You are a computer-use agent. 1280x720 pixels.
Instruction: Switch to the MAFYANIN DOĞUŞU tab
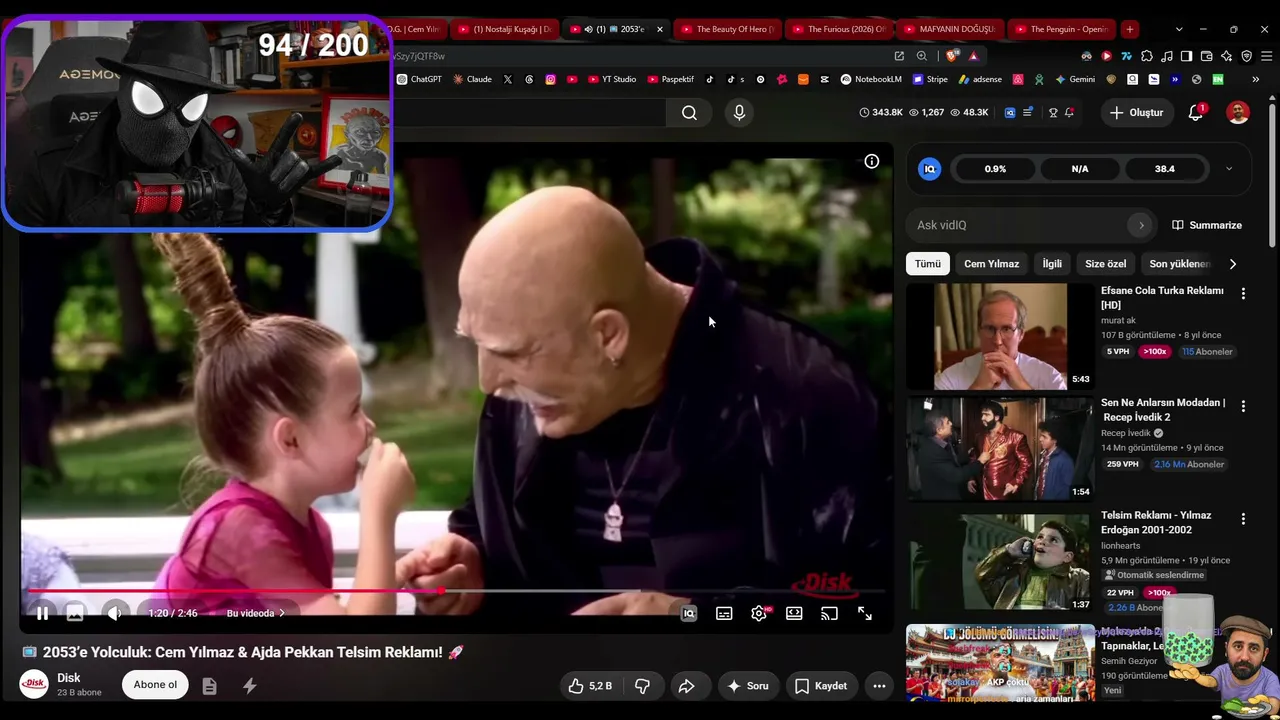949,29
